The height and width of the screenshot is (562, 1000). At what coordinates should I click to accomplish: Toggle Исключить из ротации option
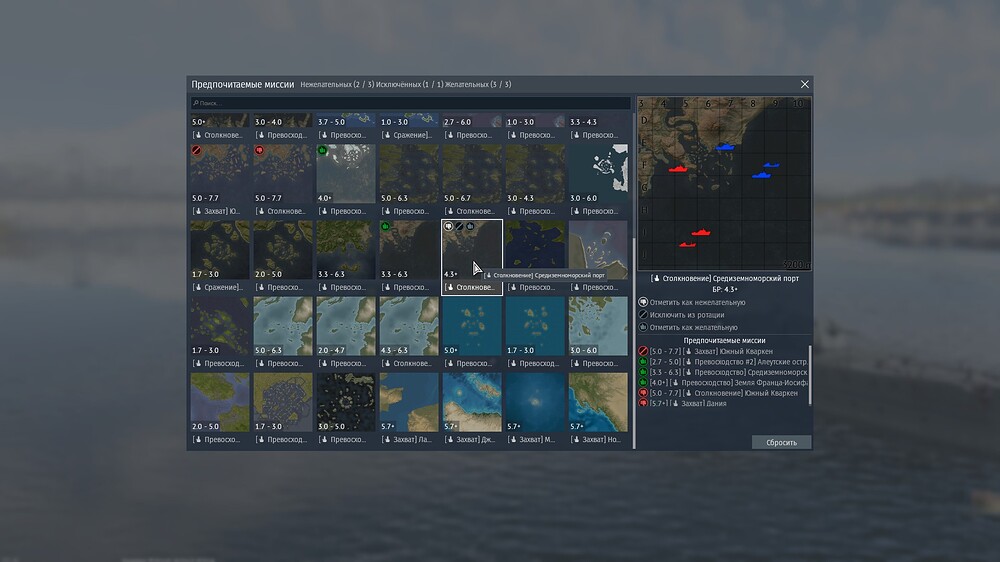click(x=682, y=314)
